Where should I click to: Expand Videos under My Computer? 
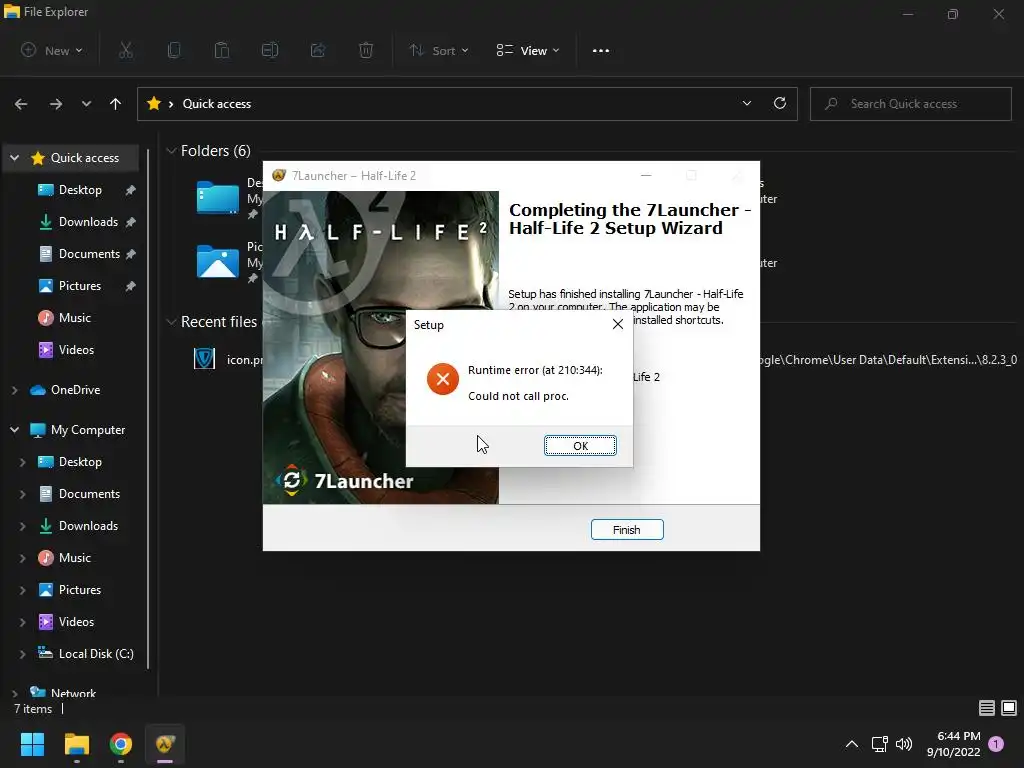tap(22, 622)
